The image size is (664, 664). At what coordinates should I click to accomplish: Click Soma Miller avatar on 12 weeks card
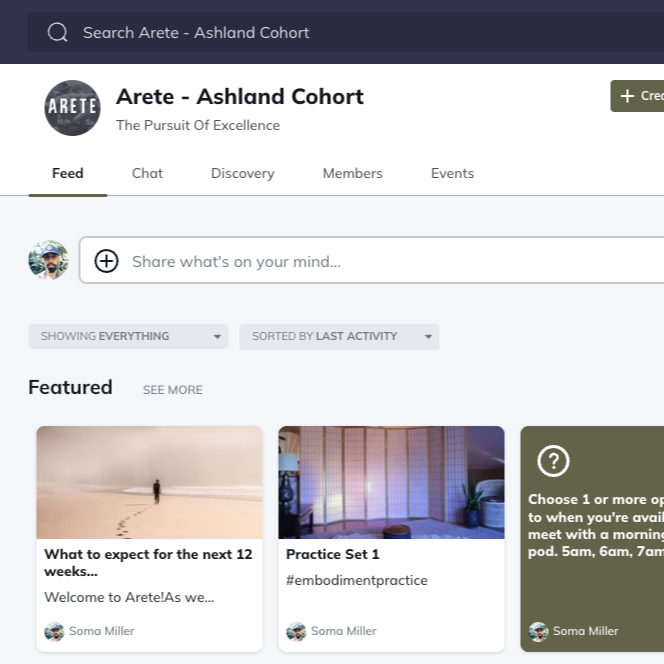[x=54, y=631]
